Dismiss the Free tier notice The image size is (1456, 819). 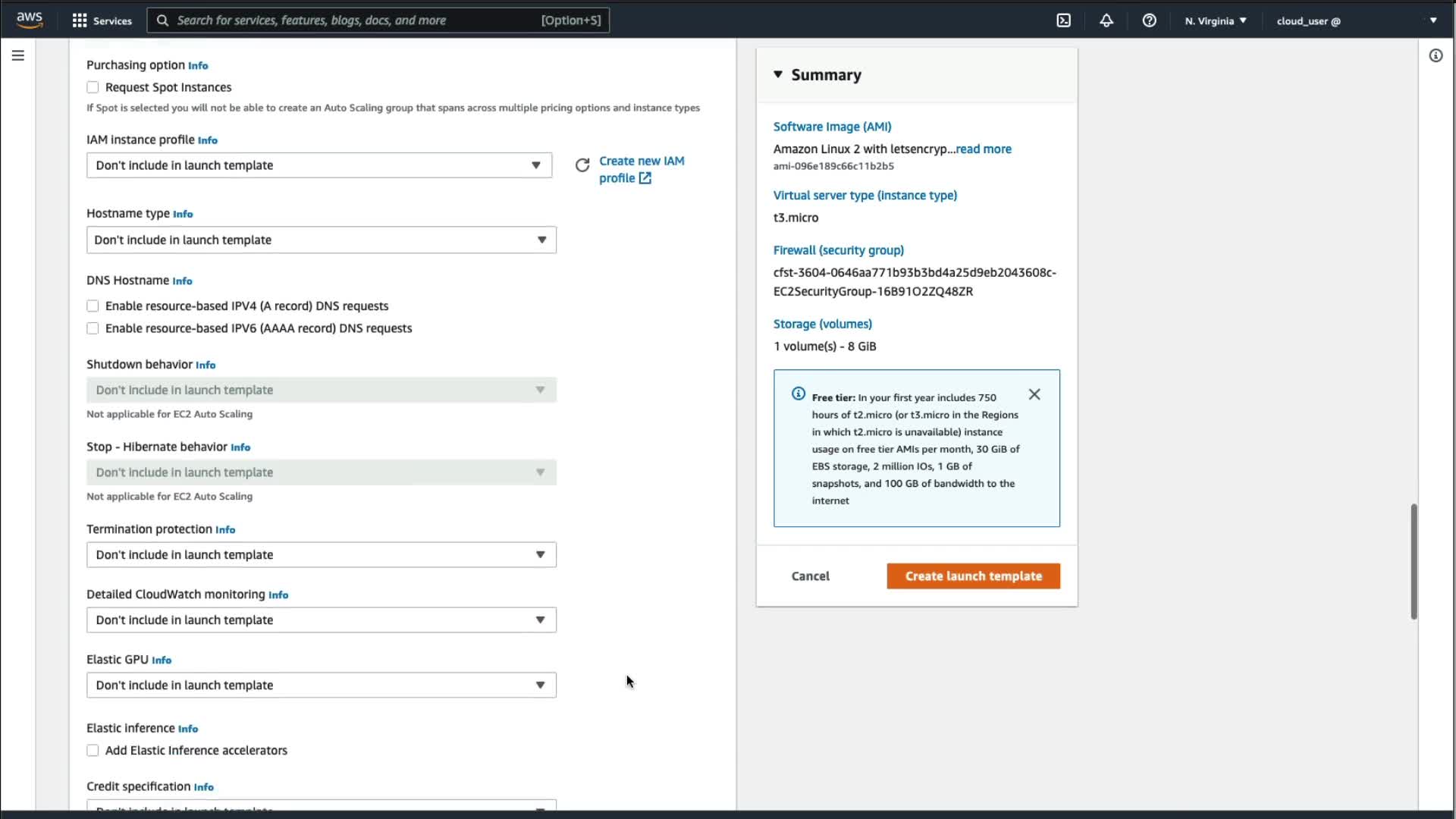(x=1034, y=394)
